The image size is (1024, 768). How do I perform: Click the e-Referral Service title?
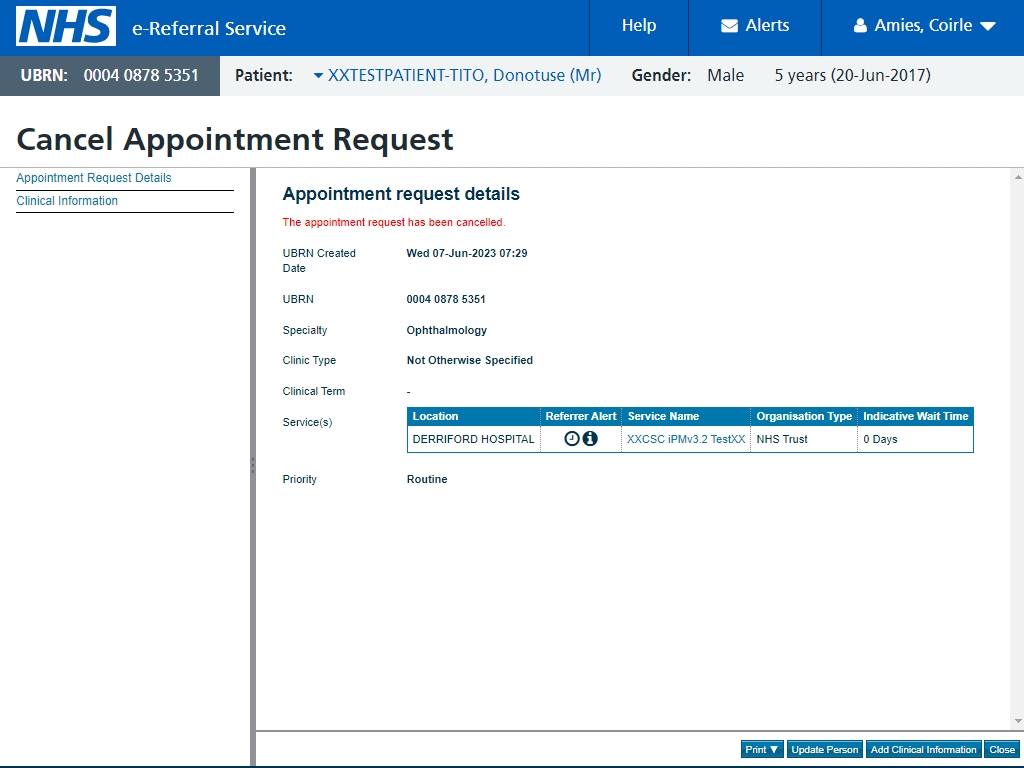coord(209,28)
